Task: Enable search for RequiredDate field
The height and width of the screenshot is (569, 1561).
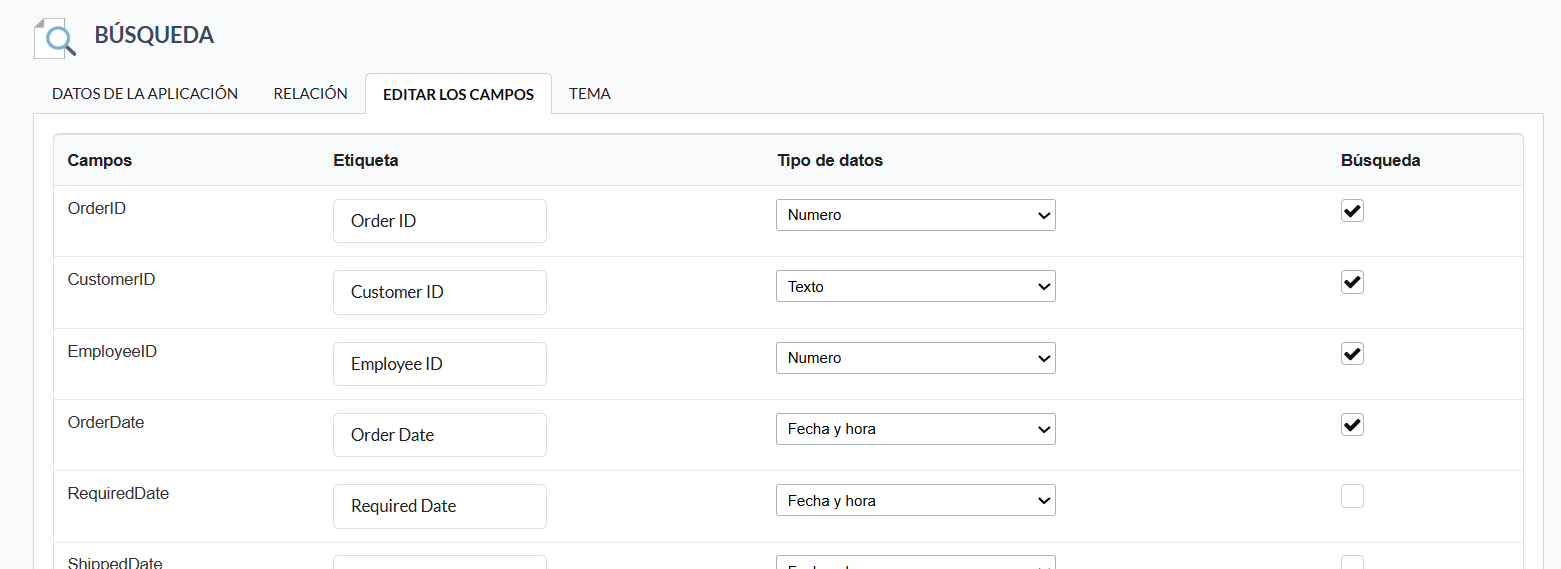Action: (x=1352, y=496)
